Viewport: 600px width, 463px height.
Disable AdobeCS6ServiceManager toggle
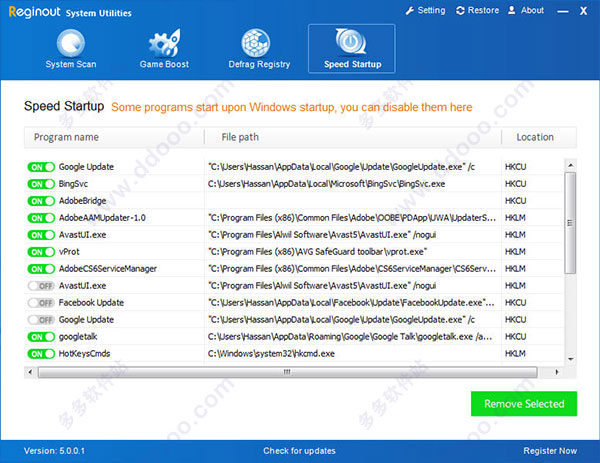pos(41,269)
